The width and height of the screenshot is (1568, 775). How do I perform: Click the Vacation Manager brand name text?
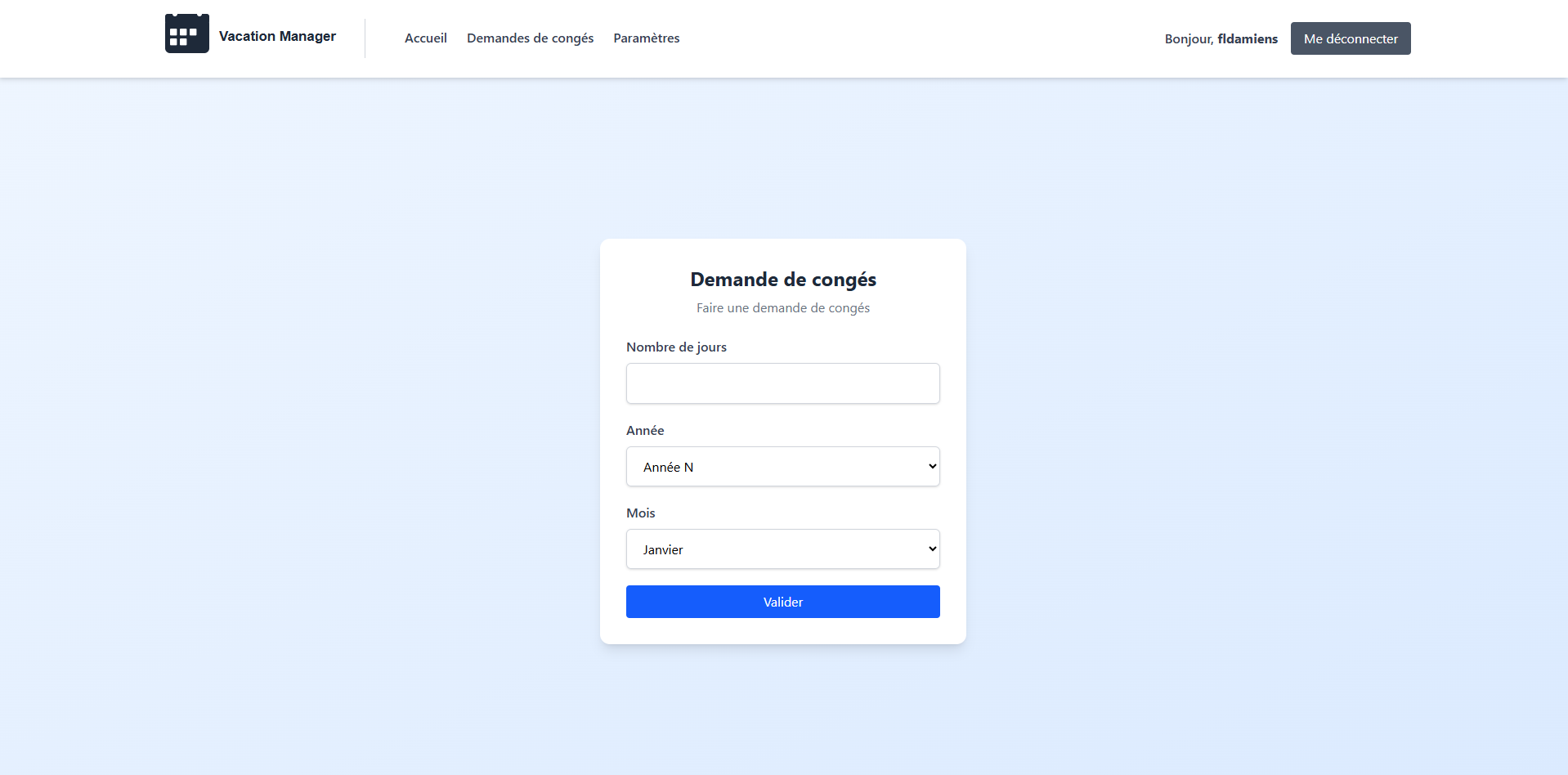[x=277, y=36]
